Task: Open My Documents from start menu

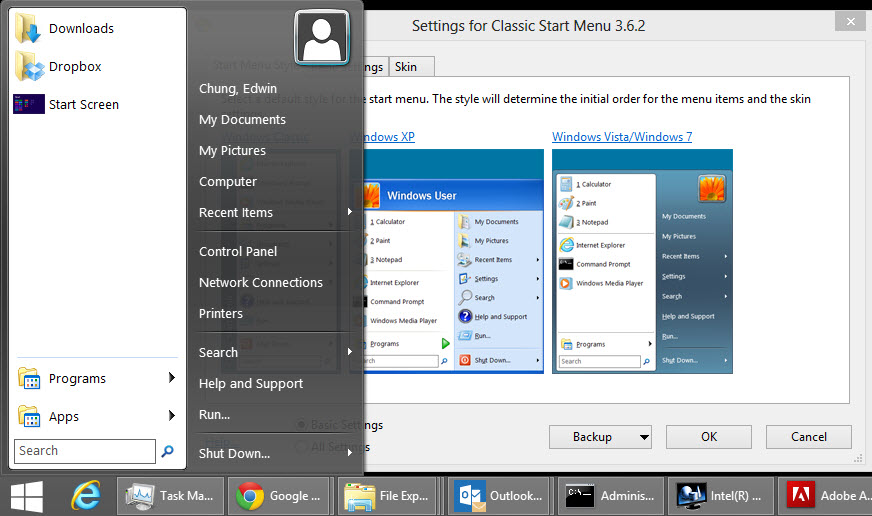Action: pos(242,120)
